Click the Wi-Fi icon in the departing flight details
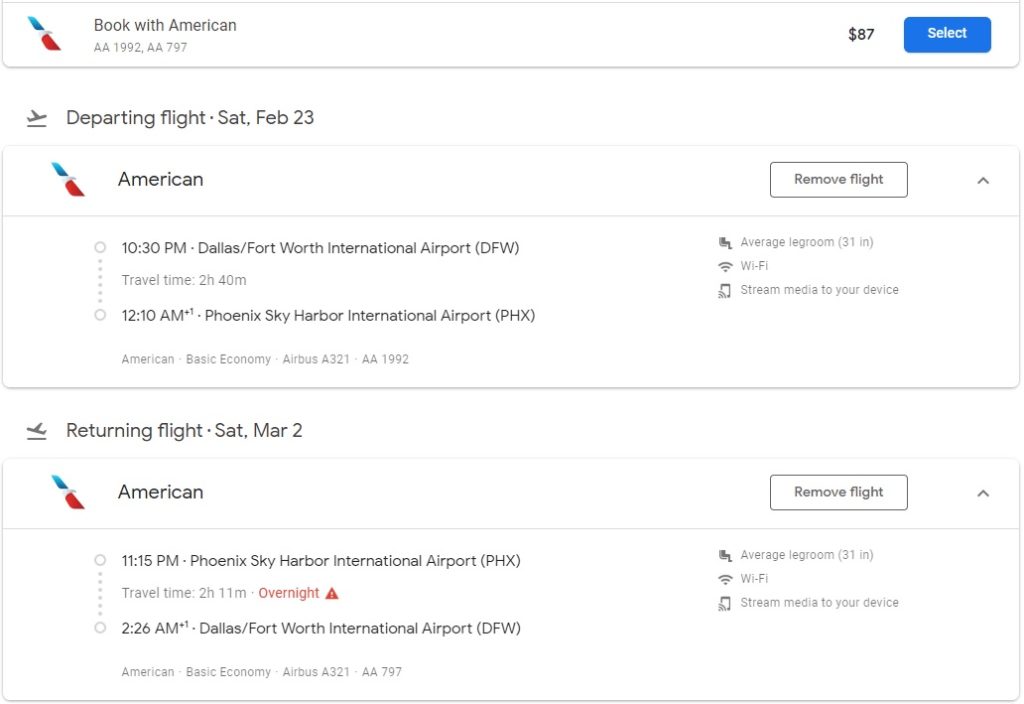 click(x=725, y=267)
